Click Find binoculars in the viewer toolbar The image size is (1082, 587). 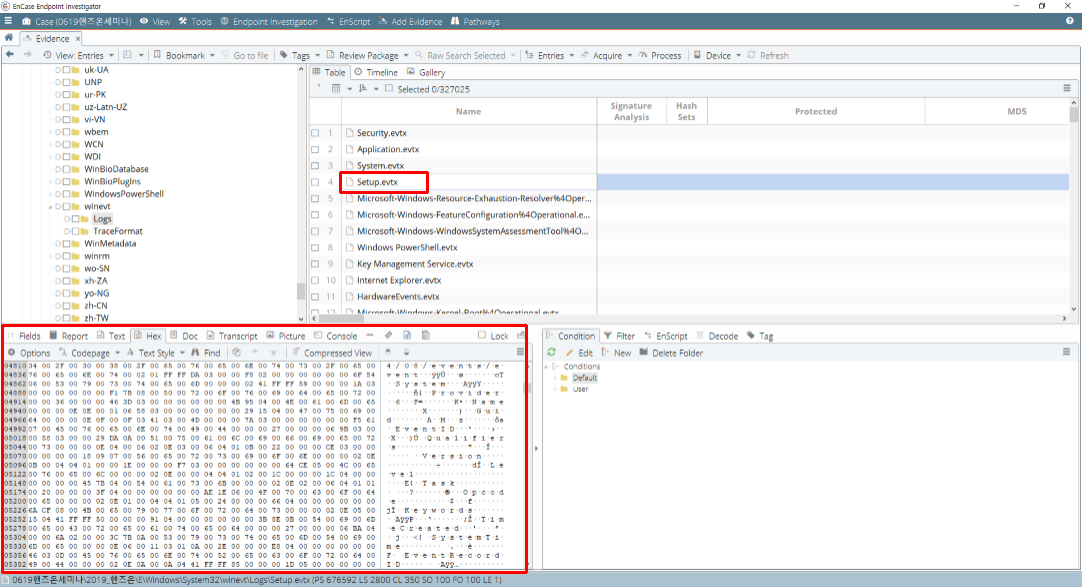coord(206,352)
